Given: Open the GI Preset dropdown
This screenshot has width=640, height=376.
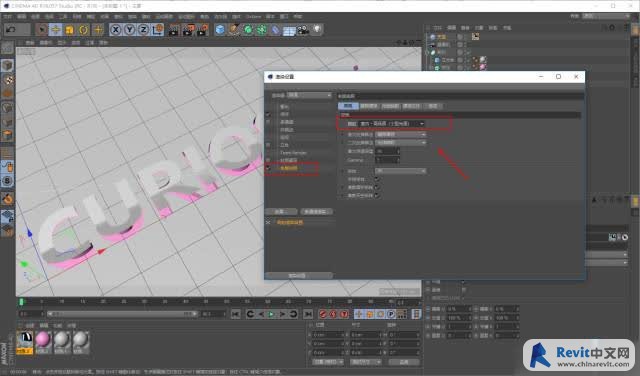Looking at the screenshot, I should [x=392, y=124].
